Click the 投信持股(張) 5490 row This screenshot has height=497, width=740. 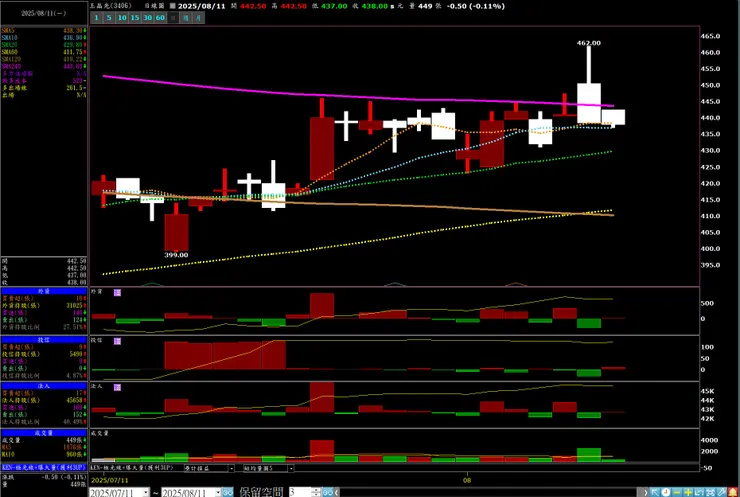(44, 354)
